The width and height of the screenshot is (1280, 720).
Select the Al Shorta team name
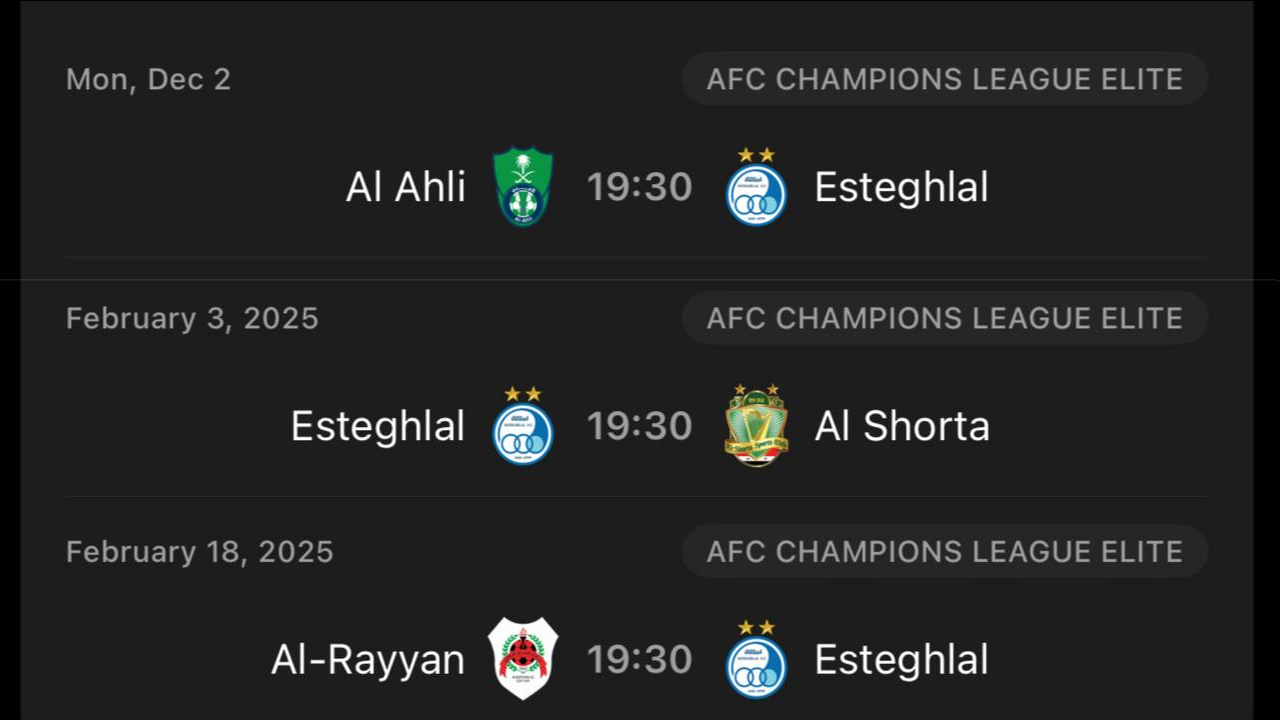point(901,426)
